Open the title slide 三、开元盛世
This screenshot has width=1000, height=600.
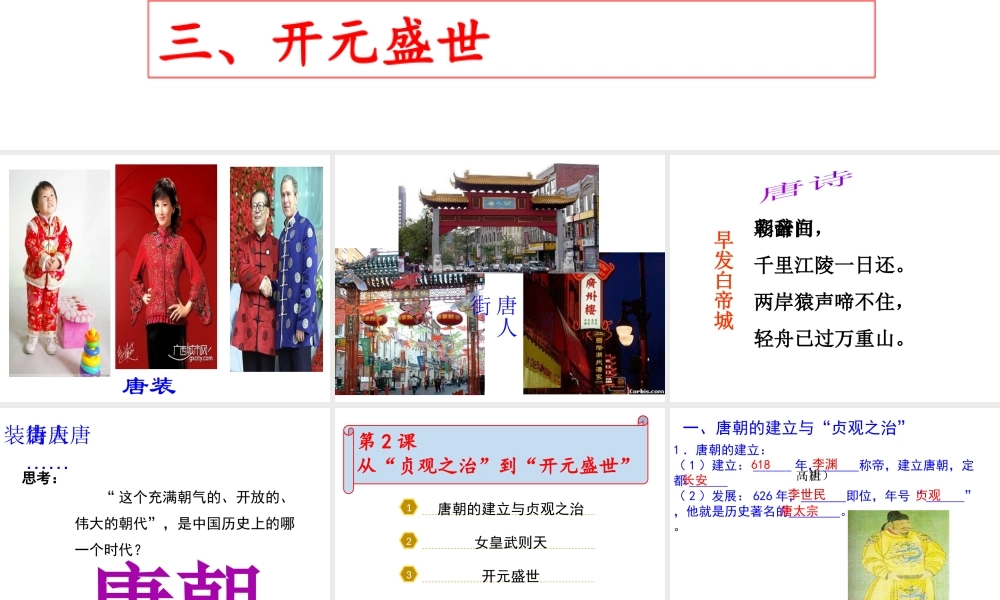[x=511, y=40]
